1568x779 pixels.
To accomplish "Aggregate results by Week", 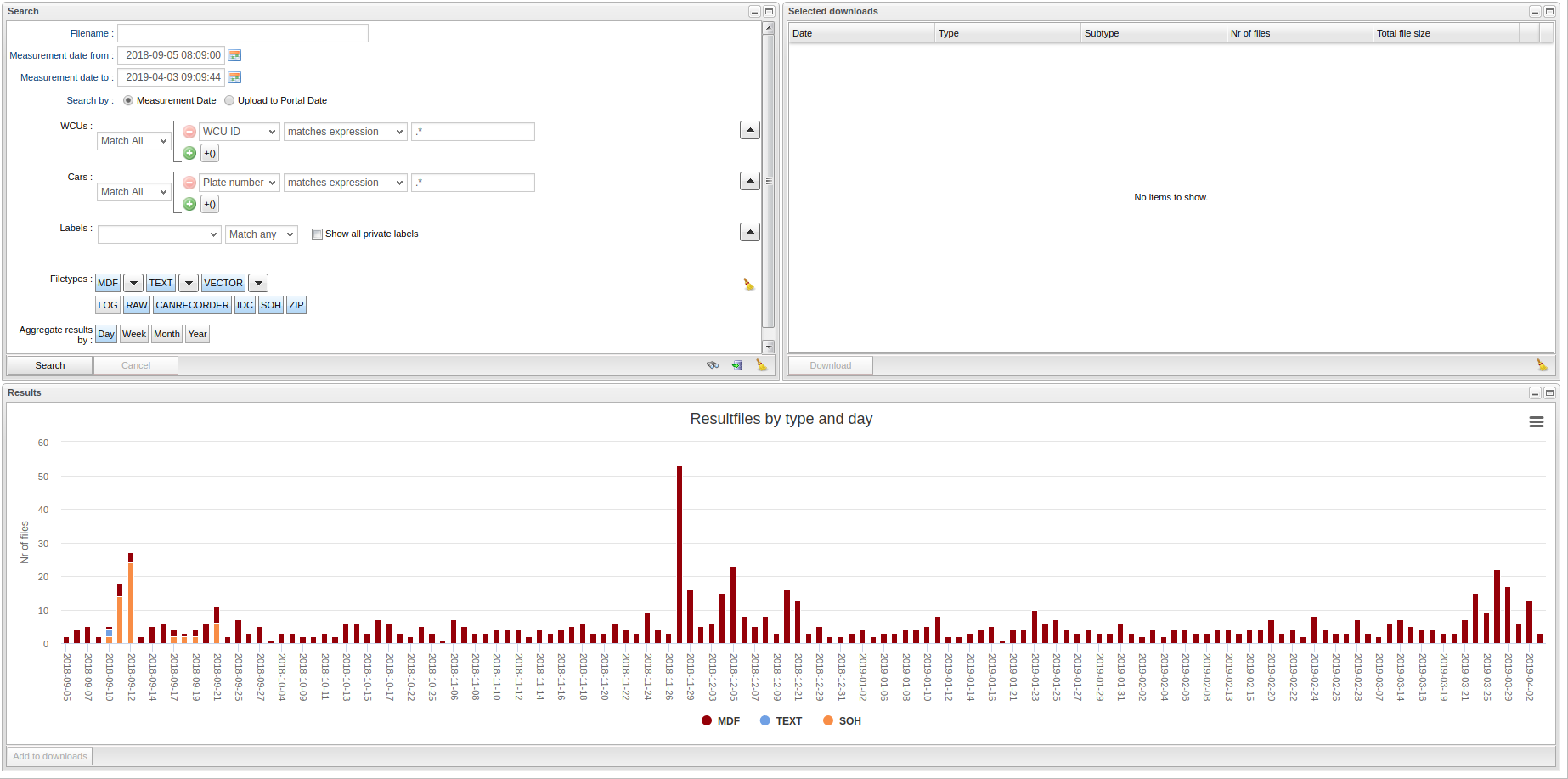I will [133, 334].
